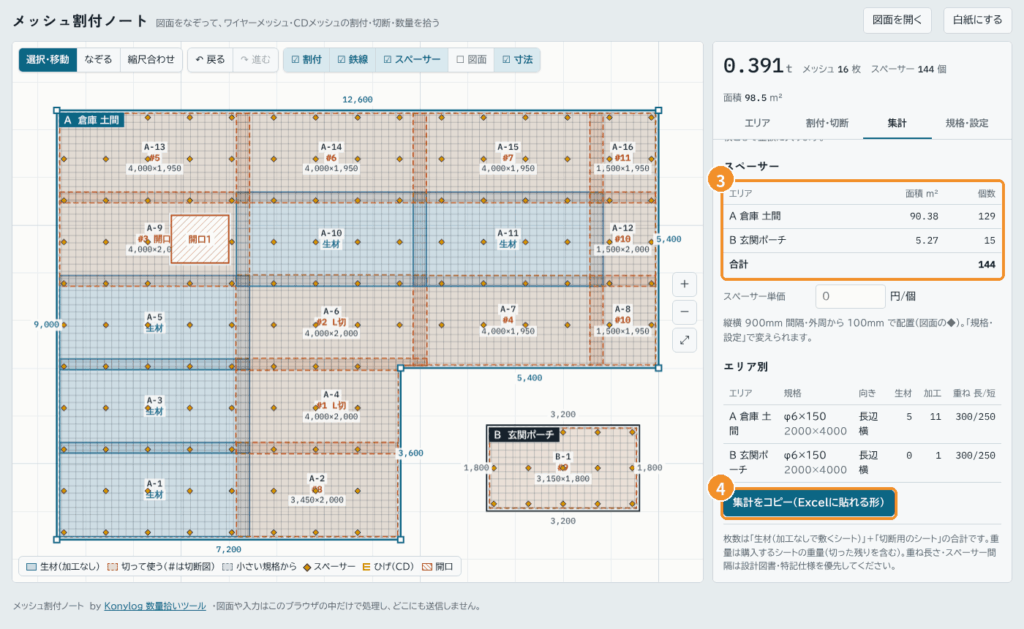Click mesh sheet label A-4
The height and width of the screenshot is (629, 1024).
331,395
